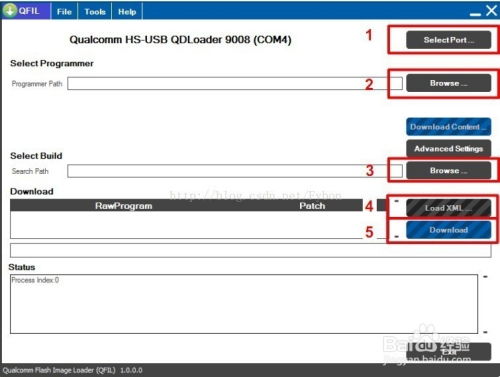The height and width of the screenshot is (377, 500).
Task: Click inside the Status log box
Action: 244,304
